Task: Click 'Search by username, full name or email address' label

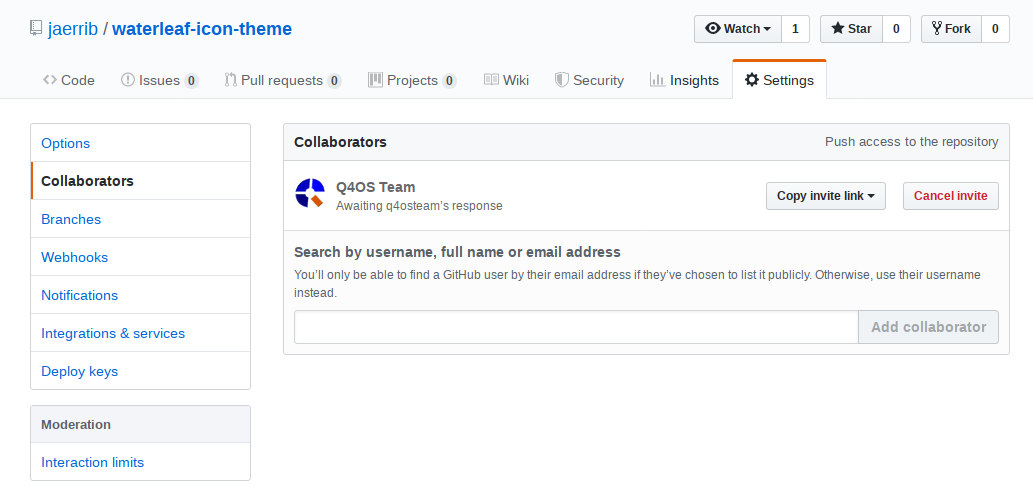Action: (x=457, y=252)
